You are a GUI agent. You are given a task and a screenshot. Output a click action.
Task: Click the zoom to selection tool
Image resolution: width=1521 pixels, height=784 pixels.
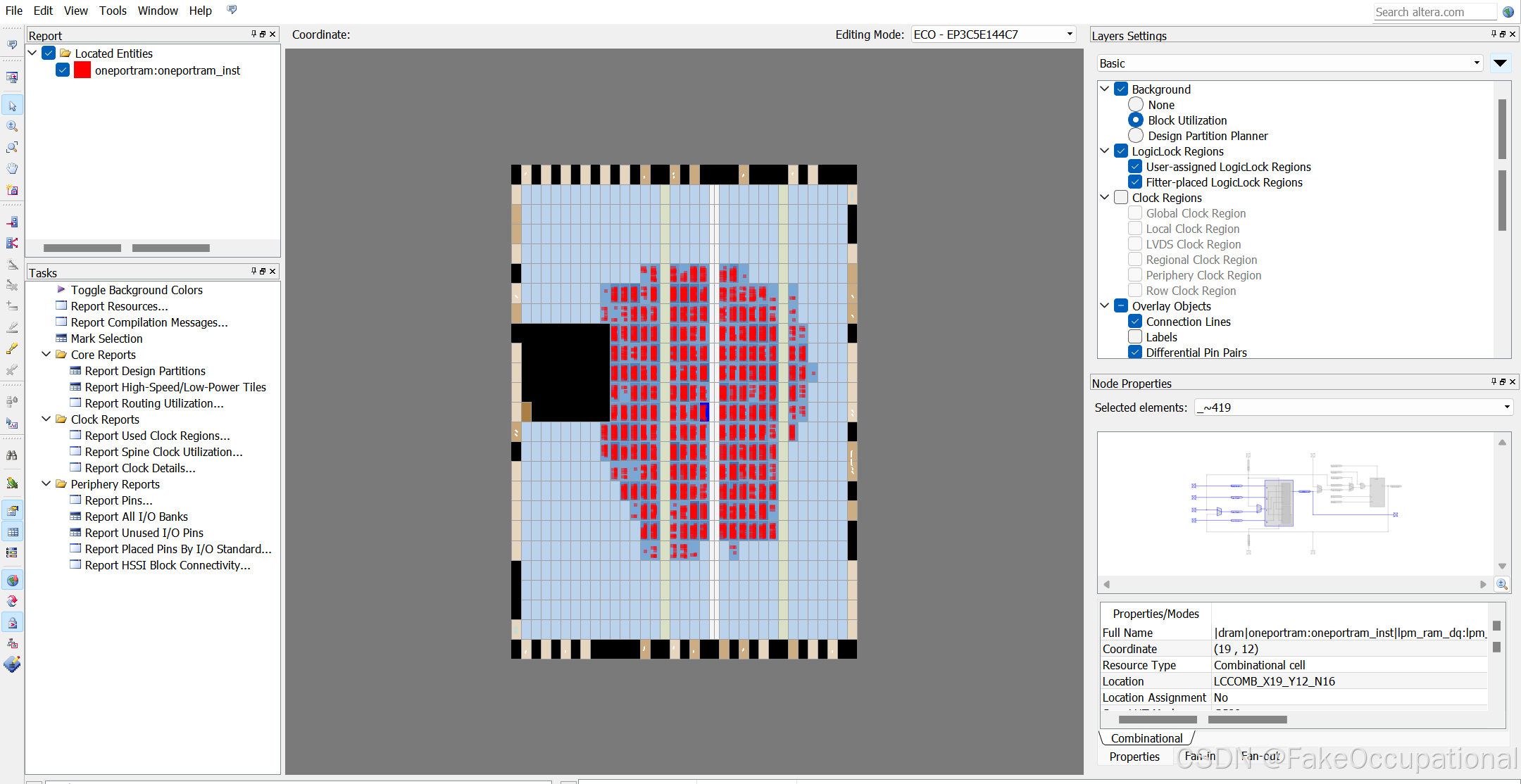(13, 148)
